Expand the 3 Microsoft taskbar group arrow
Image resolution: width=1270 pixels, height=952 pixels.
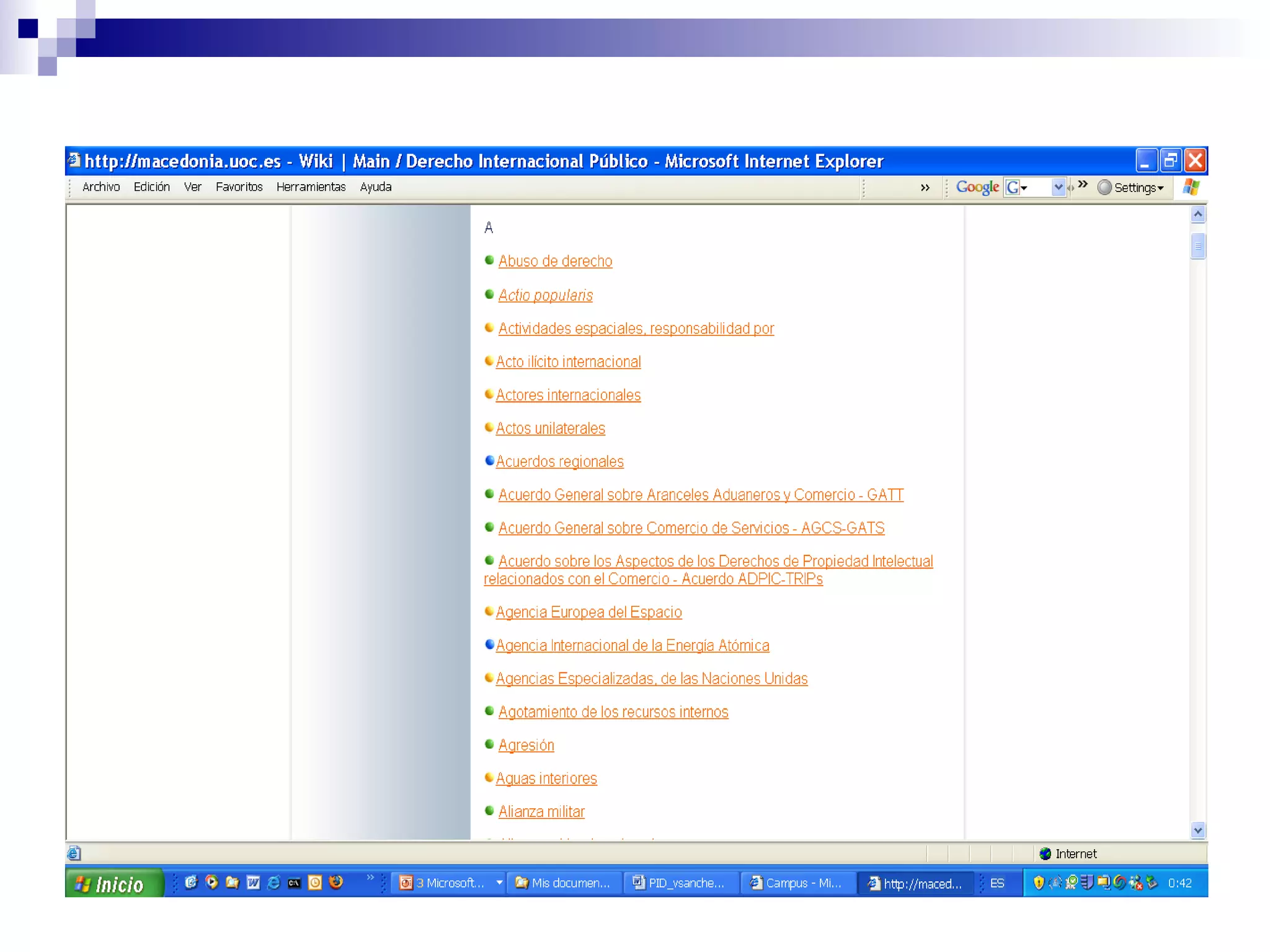point(499,883)
